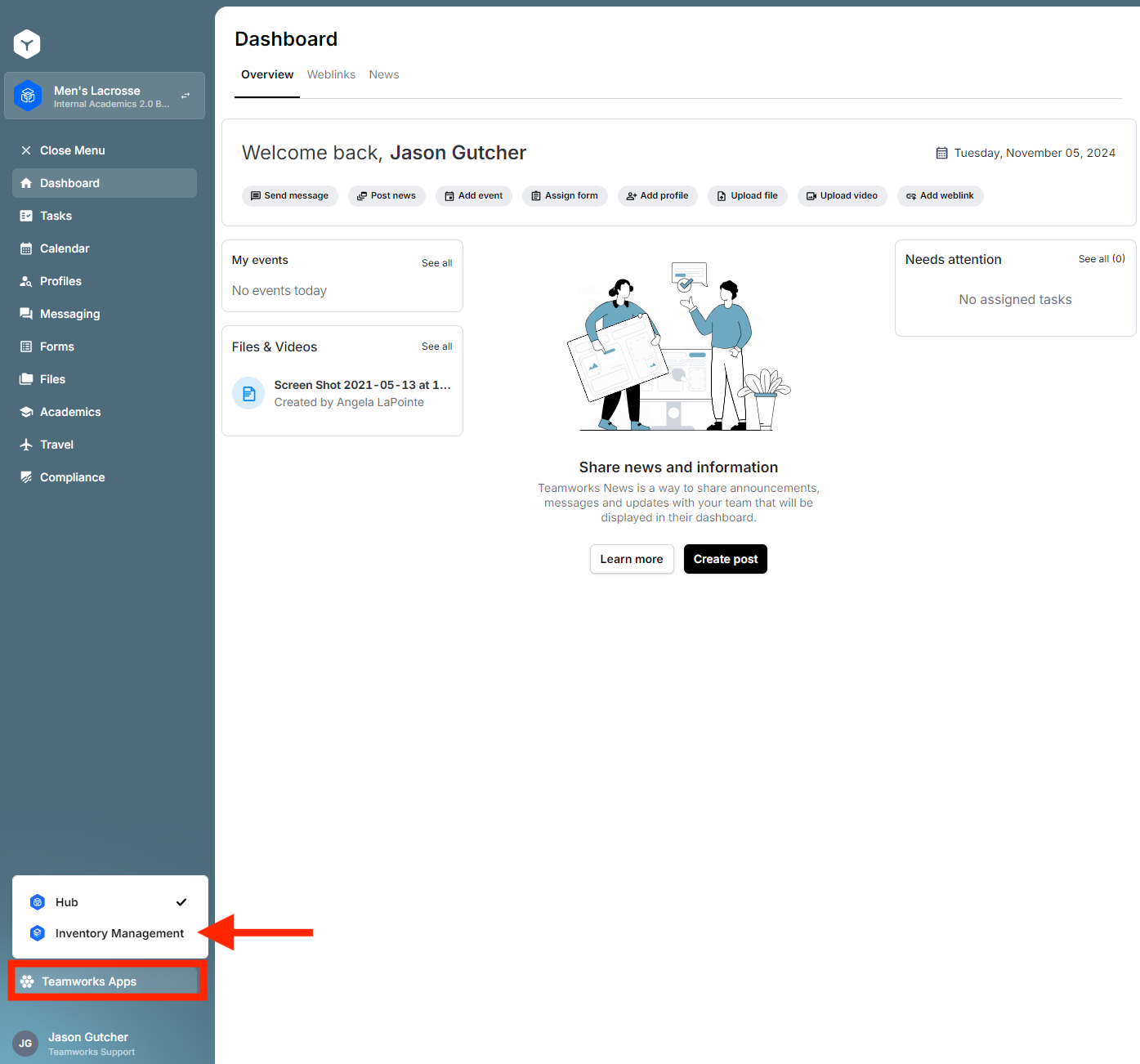Viewport: 1140px width, 1064px height.
Task: Select the Compliance sidebar icon
Action: [x=27, y=476]
